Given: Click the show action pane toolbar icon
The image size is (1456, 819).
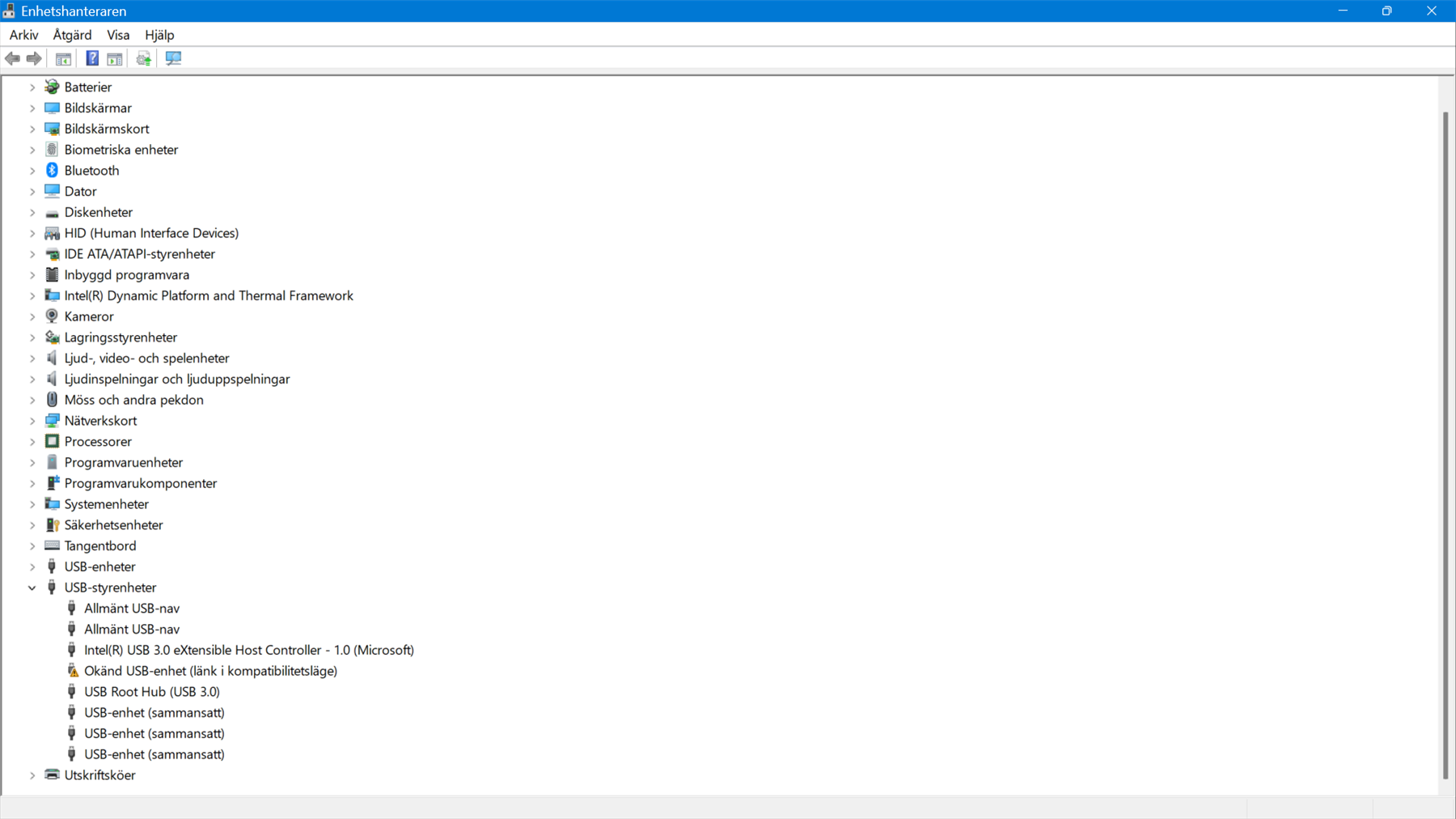Looking at the screenshot, I should pos(114,58).
